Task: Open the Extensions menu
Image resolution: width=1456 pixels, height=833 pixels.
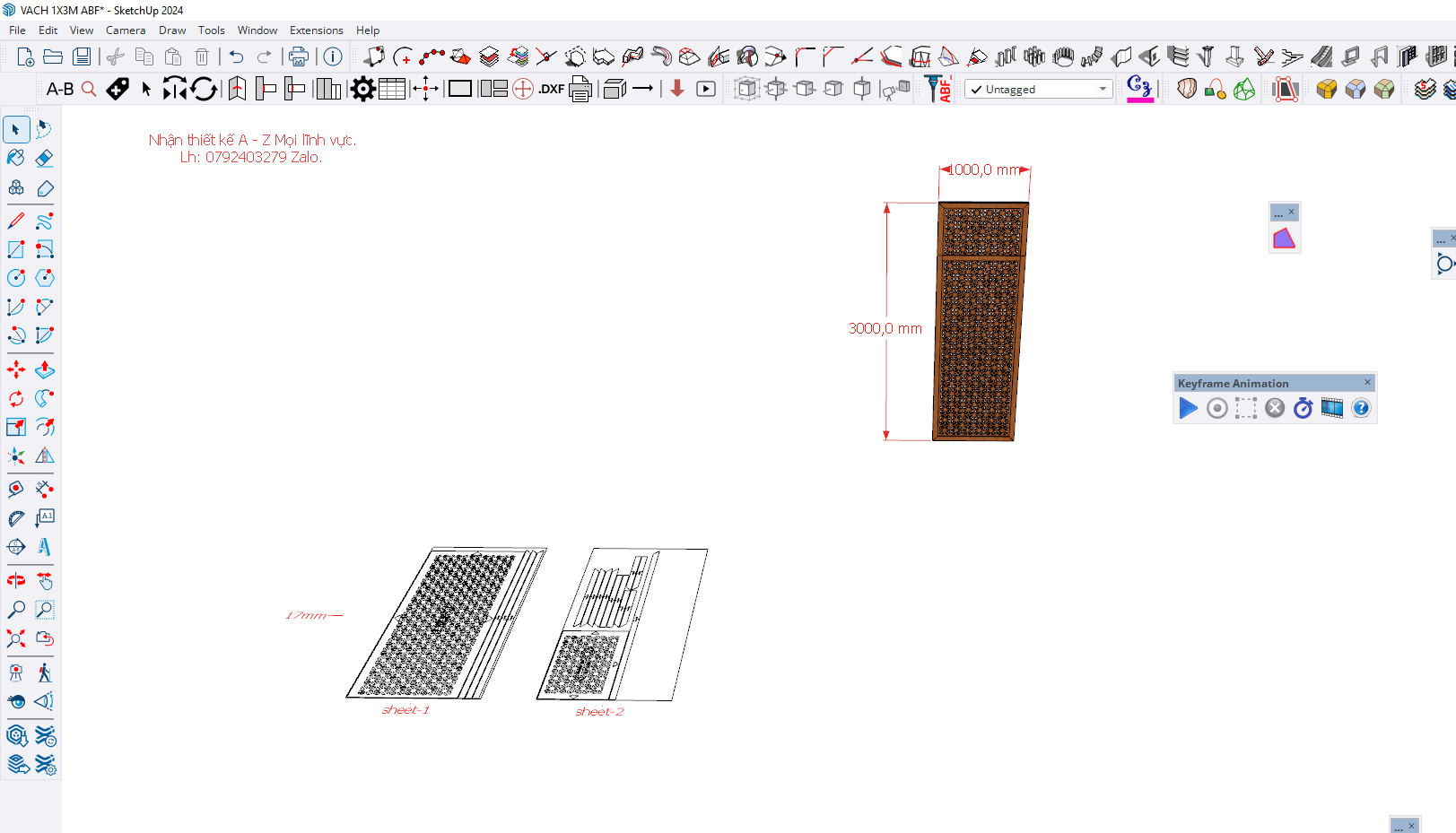Action: [316, 30]
